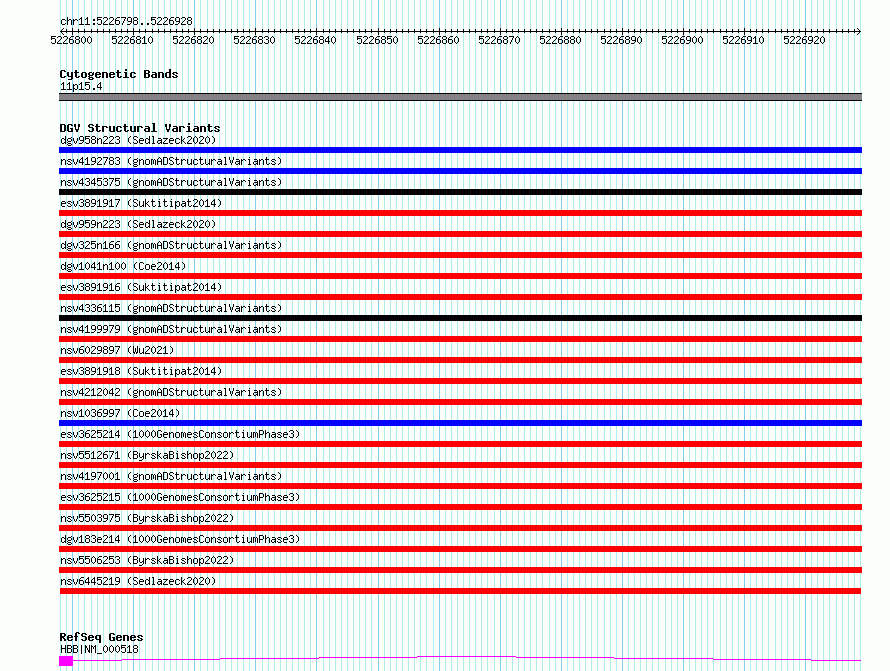This screenshot has height=671, width=890.
Task: Click the gray 11p15.4 cytogenetic band bar
Action: point(460,97)
